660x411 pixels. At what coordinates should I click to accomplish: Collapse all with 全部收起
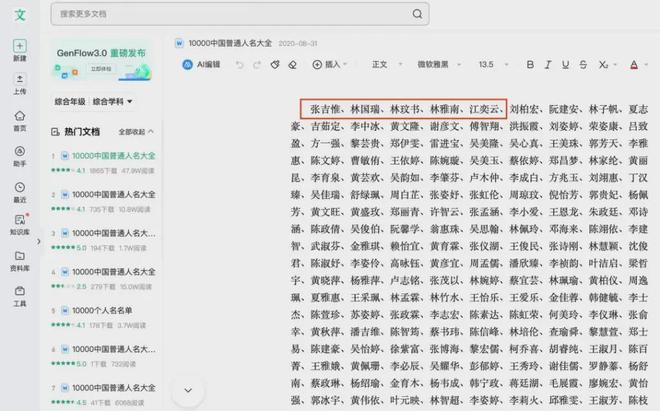[x=136, y=132]
